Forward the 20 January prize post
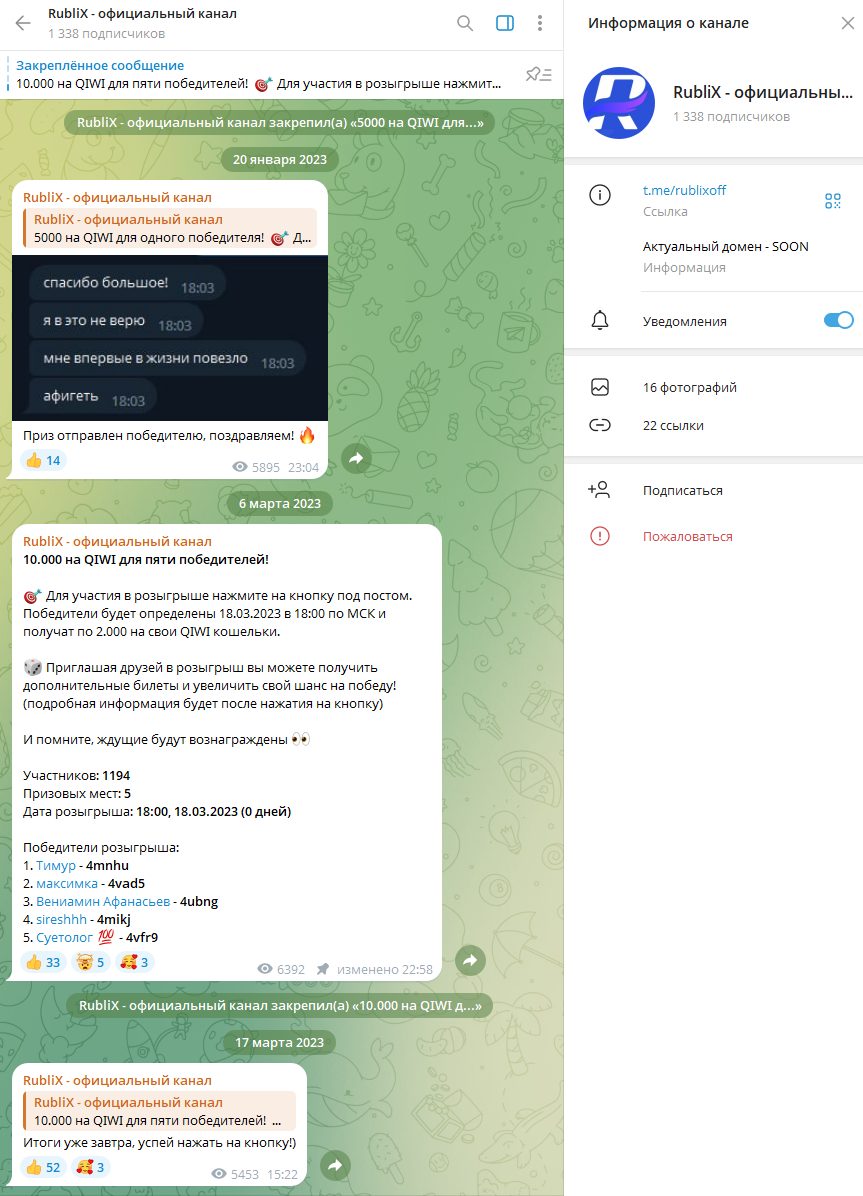863x1196 pixels. [x=356, y=458]
